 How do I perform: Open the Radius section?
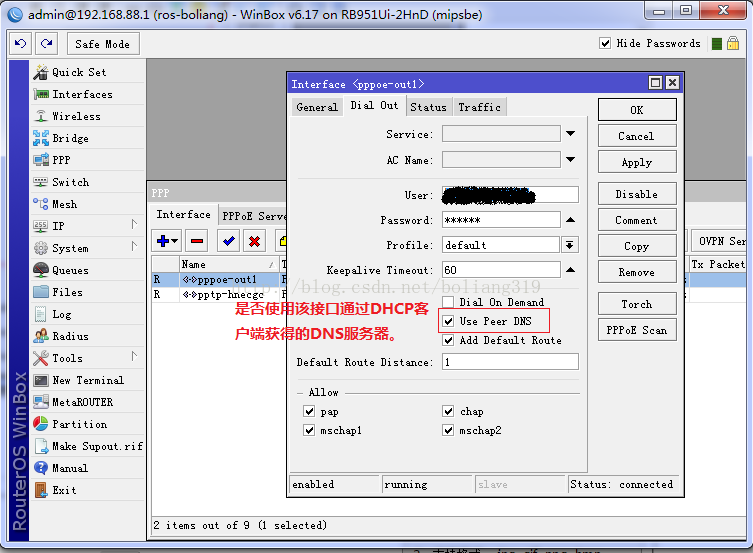(88, 336)
